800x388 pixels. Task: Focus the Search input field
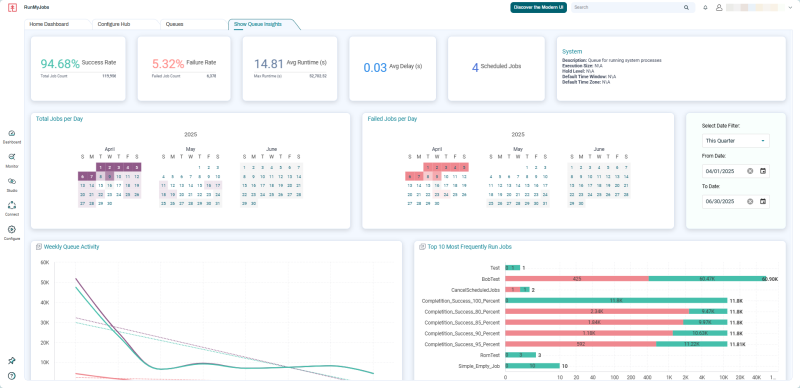[632, 8]
